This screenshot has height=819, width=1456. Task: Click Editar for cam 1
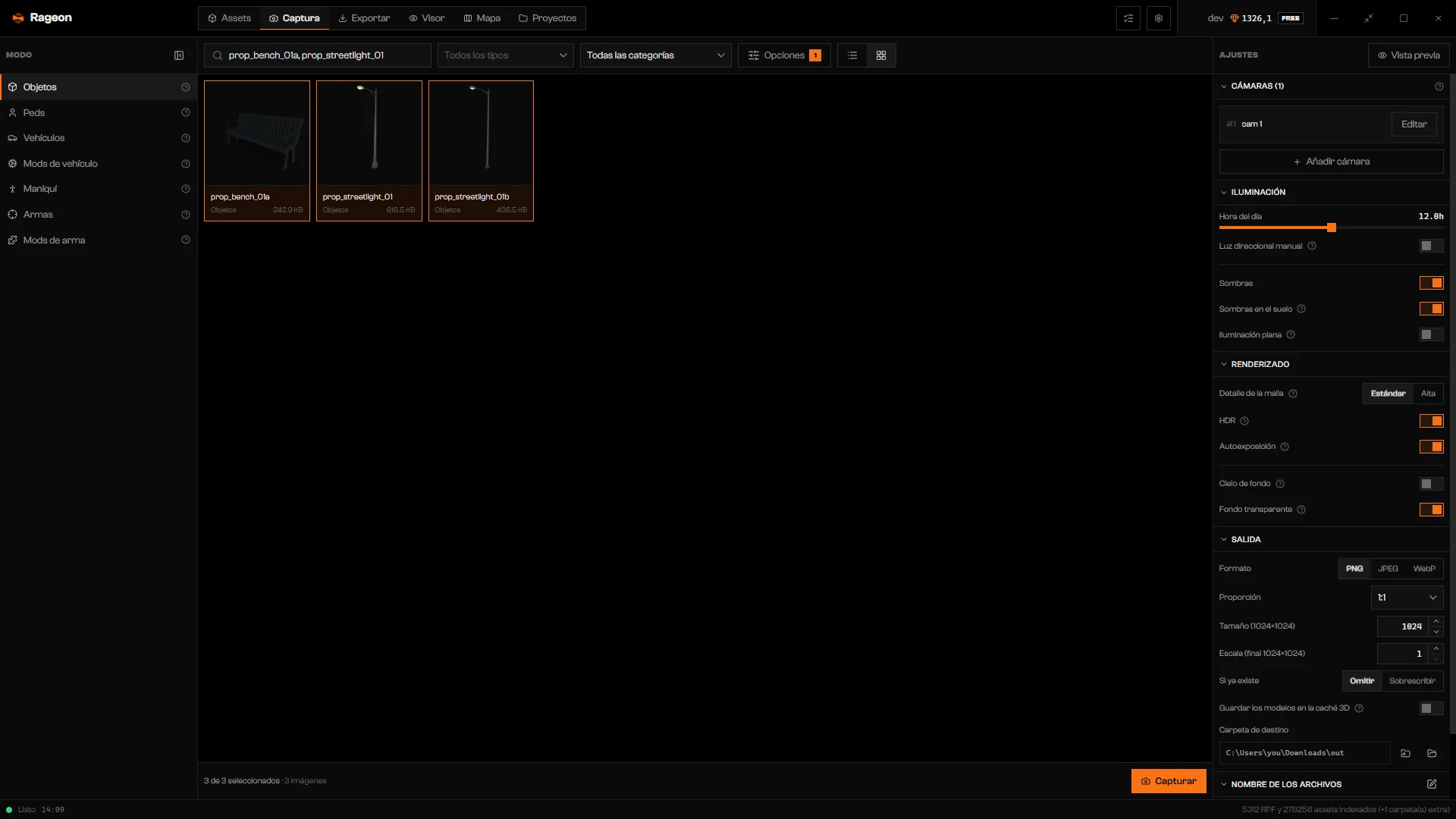coord(1414,124)
